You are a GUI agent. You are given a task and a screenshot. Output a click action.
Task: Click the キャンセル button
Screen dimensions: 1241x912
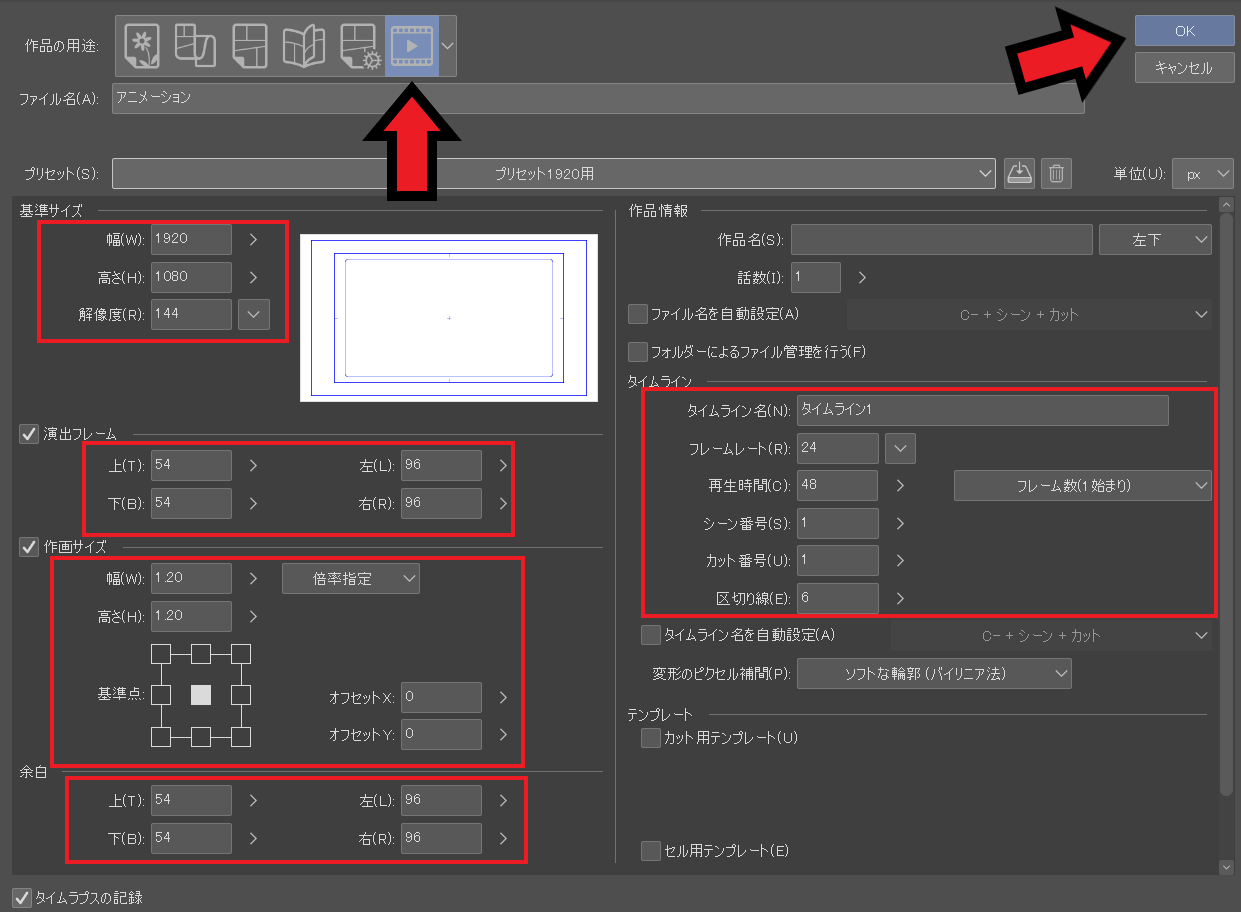1184,68
